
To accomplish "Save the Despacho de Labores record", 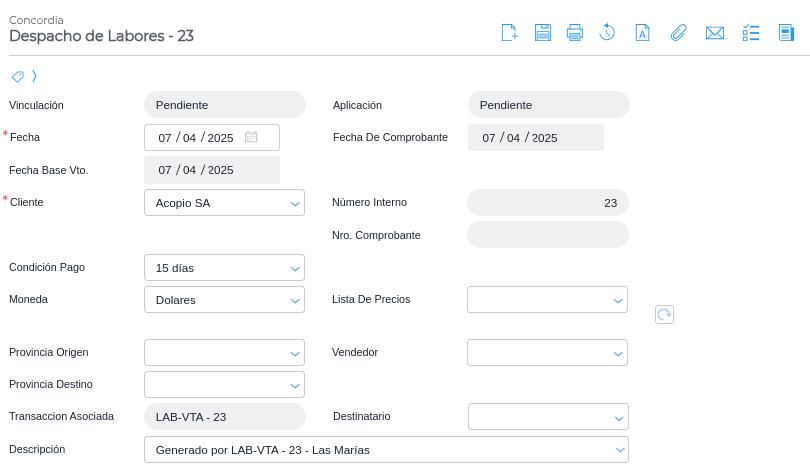I will pos(543,33).
